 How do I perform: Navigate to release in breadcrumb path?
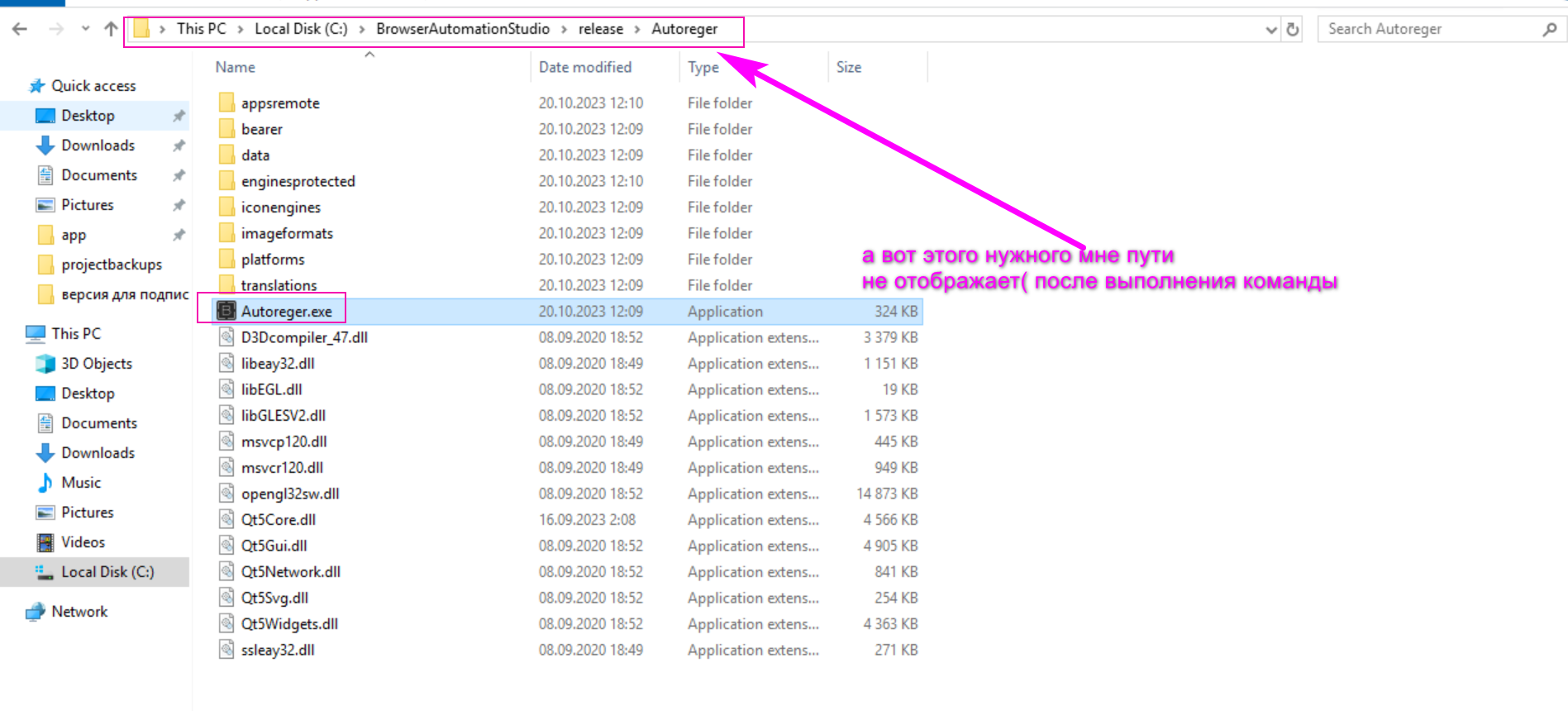coord(600,29)
